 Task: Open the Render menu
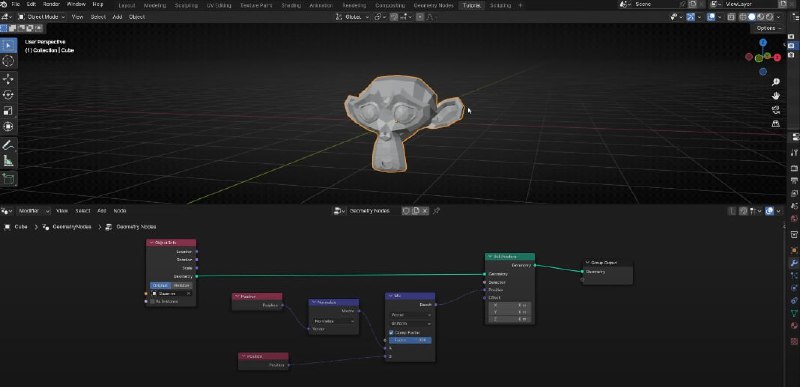[51, 4]
